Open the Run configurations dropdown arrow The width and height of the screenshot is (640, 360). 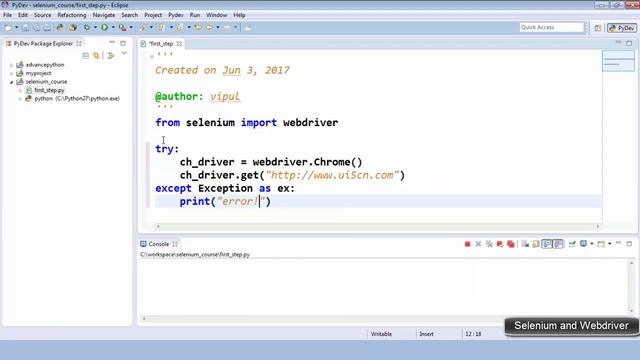coord(113,27)
